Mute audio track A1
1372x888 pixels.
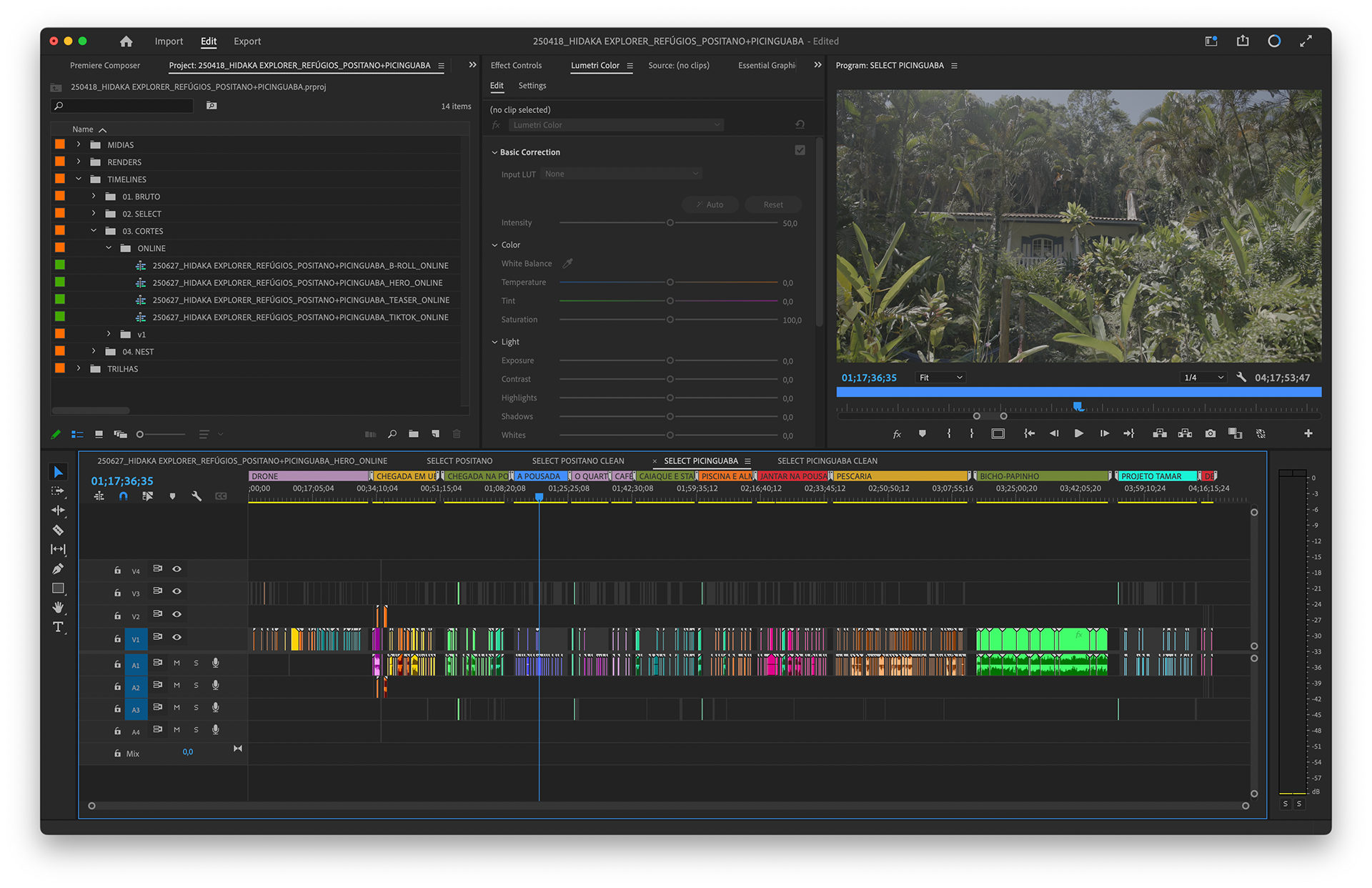pos(177,663)
